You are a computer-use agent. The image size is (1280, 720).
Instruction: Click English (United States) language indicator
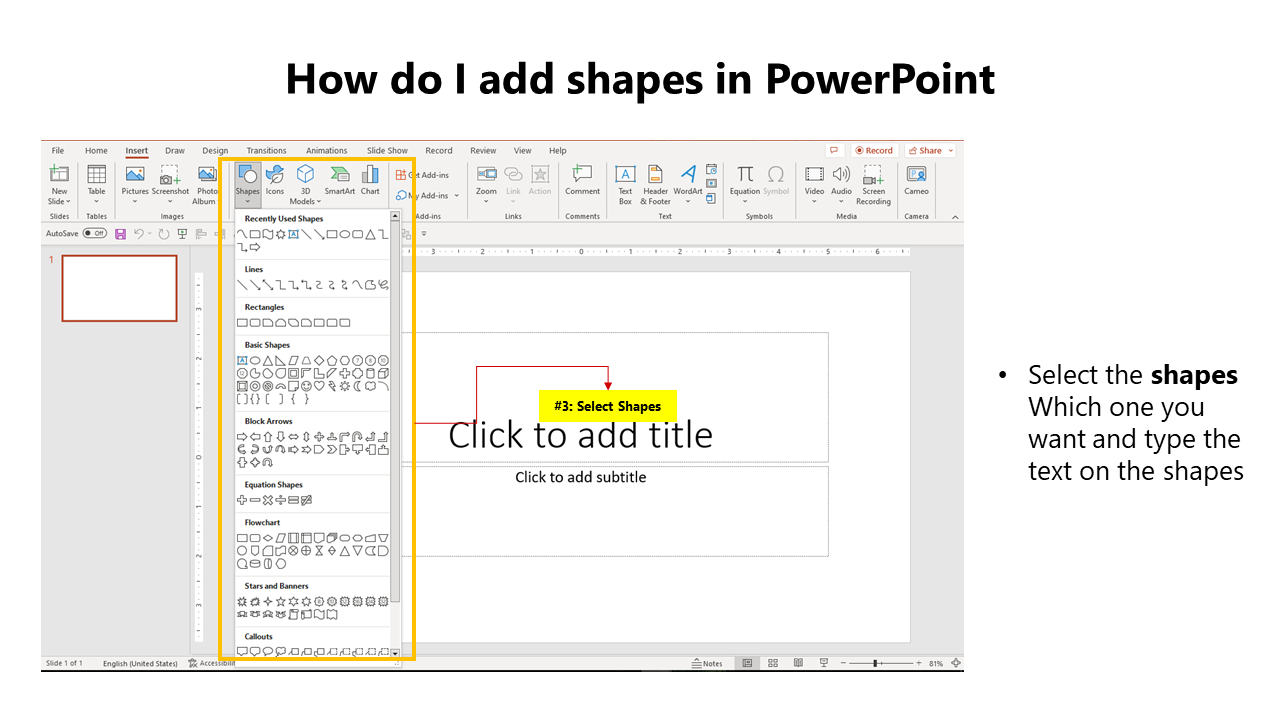(x=139, y=663)
